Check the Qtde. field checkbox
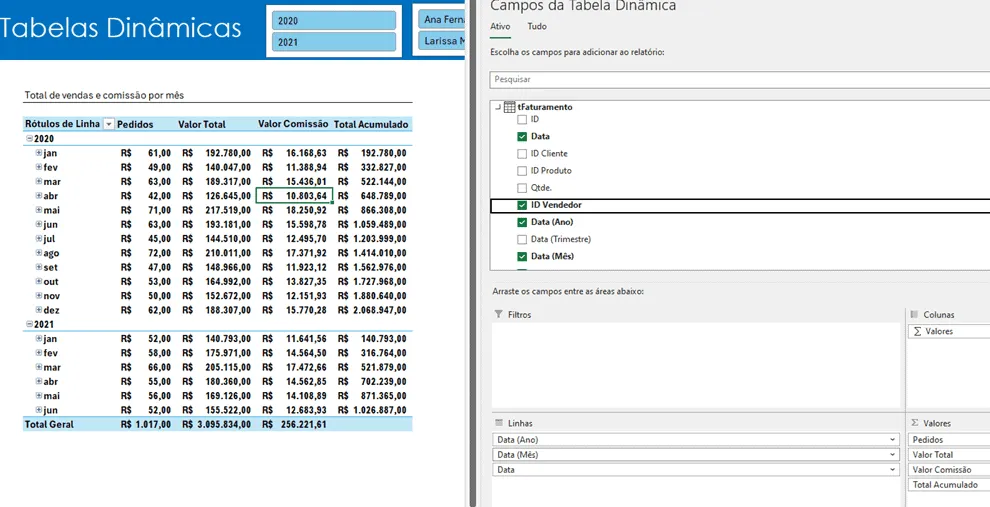 click(522, 188)
